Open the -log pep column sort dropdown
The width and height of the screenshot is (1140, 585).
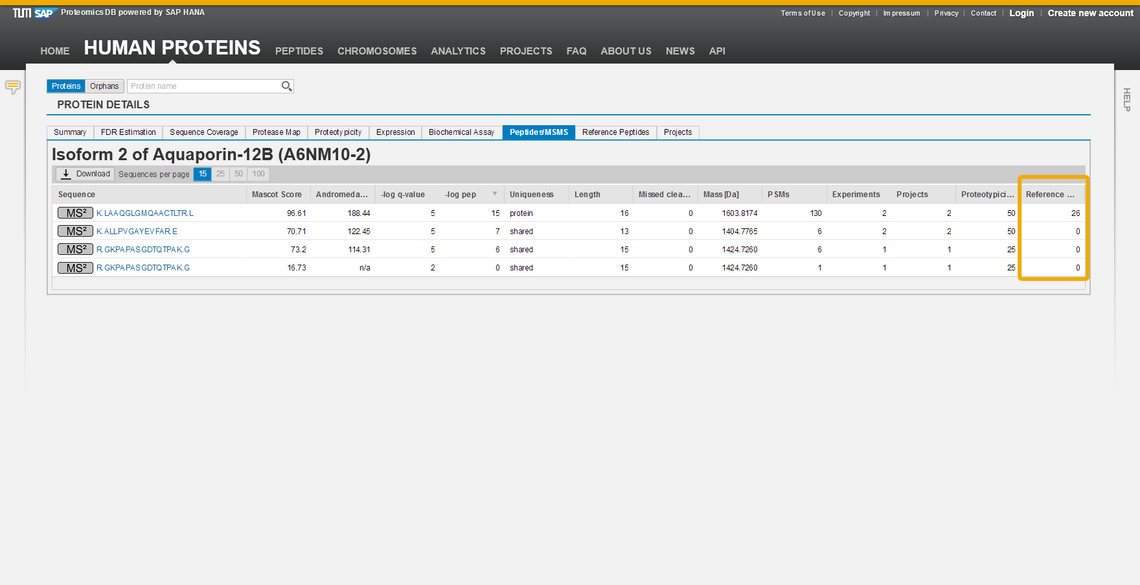pyautogui.click(x=493, y=194)
